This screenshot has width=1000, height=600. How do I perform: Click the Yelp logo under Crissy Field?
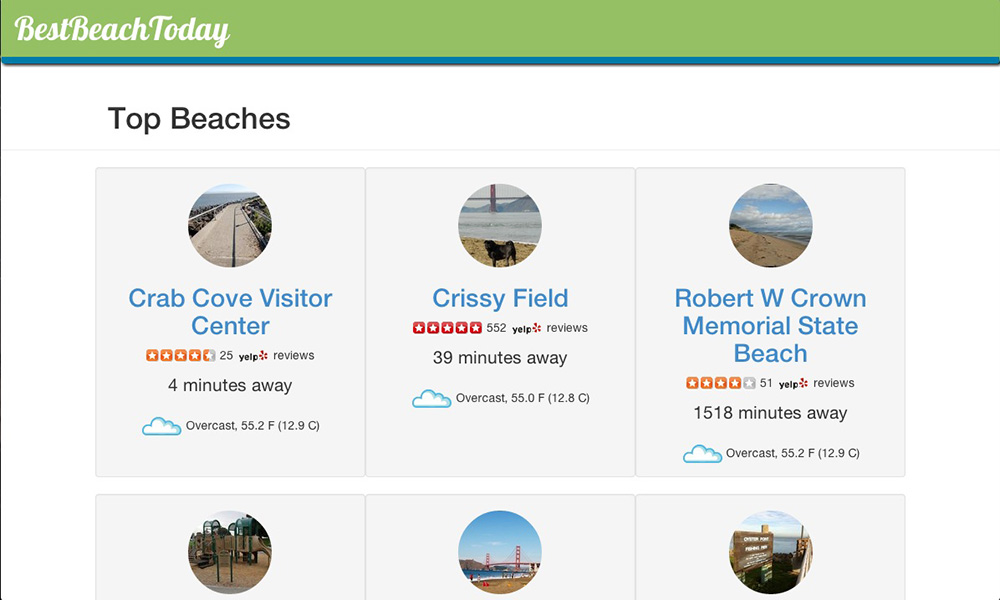click(526, 328)
